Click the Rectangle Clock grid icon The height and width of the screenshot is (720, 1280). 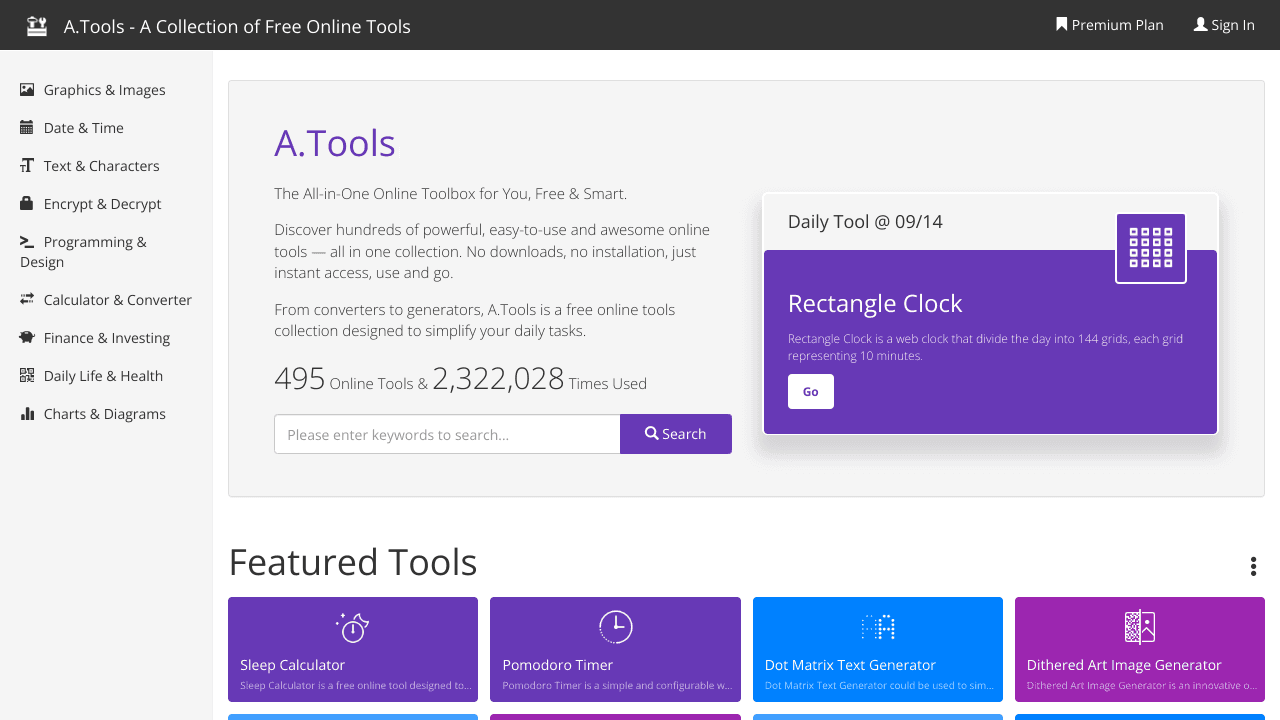(1150, 248)
